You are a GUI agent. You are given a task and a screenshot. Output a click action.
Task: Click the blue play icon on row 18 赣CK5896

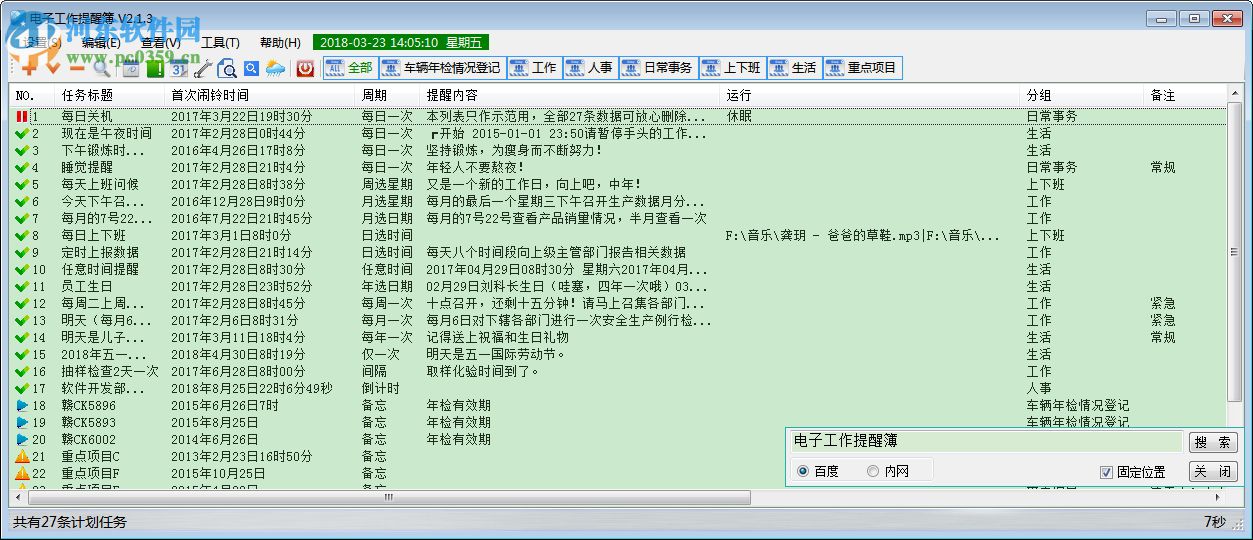[x=22, y=405]
